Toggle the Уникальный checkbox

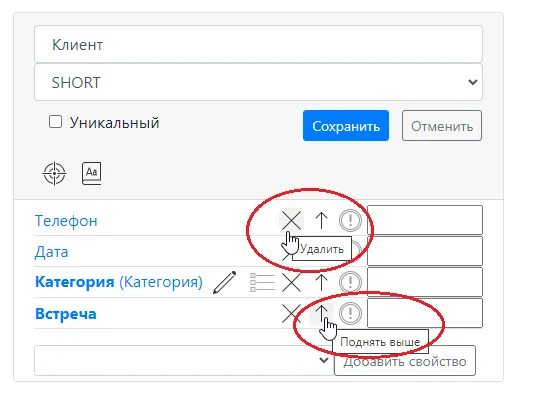(56, 122)
